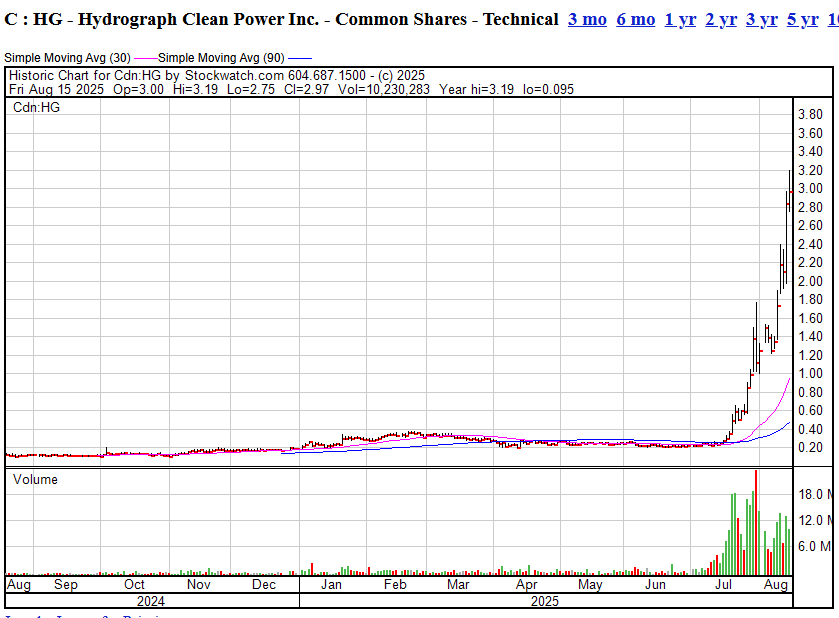
Task: Click the 18.0 M volume axis label
Action: click(x=815, y=494)
